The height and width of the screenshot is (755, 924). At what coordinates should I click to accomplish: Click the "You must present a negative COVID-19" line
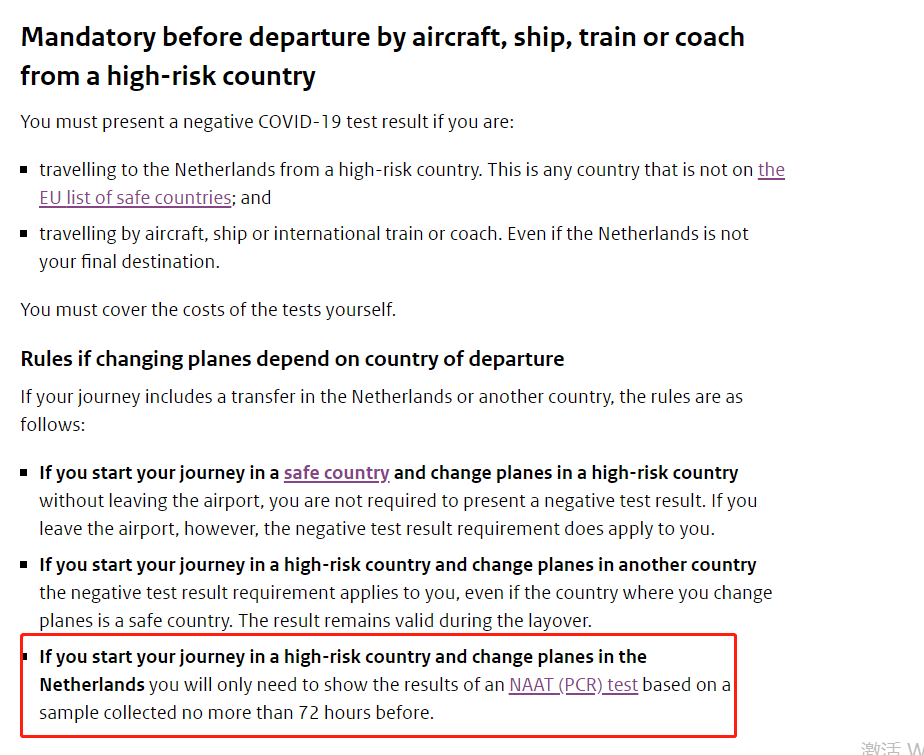267,122
